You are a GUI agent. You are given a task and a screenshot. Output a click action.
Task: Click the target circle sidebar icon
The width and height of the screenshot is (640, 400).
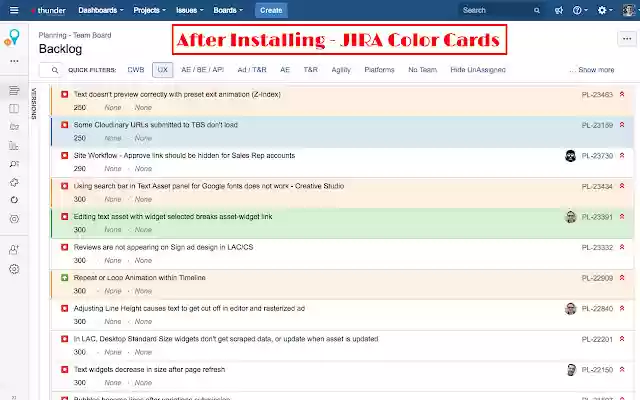click(14, 219)
